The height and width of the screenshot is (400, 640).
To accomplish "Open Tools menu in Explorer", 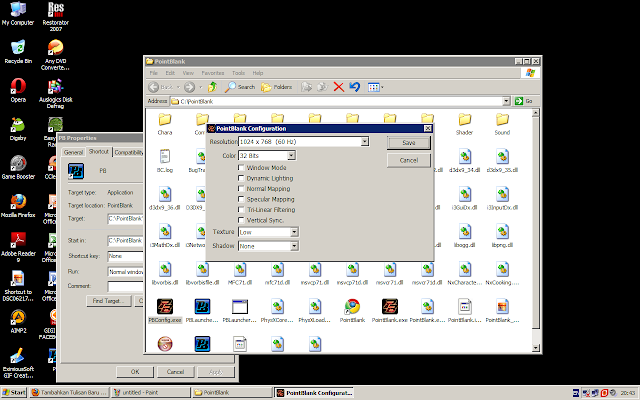I will click(x=238, y=73).
